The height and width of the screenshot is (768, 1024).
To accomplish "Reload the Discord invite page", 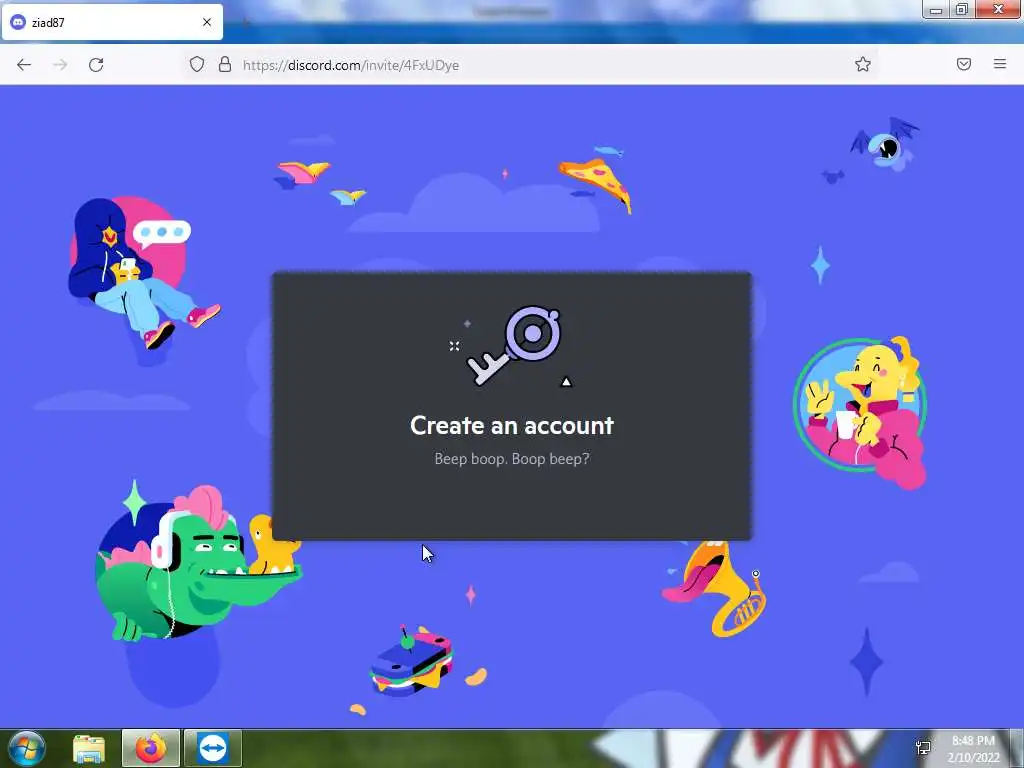I will pos(96,65).
